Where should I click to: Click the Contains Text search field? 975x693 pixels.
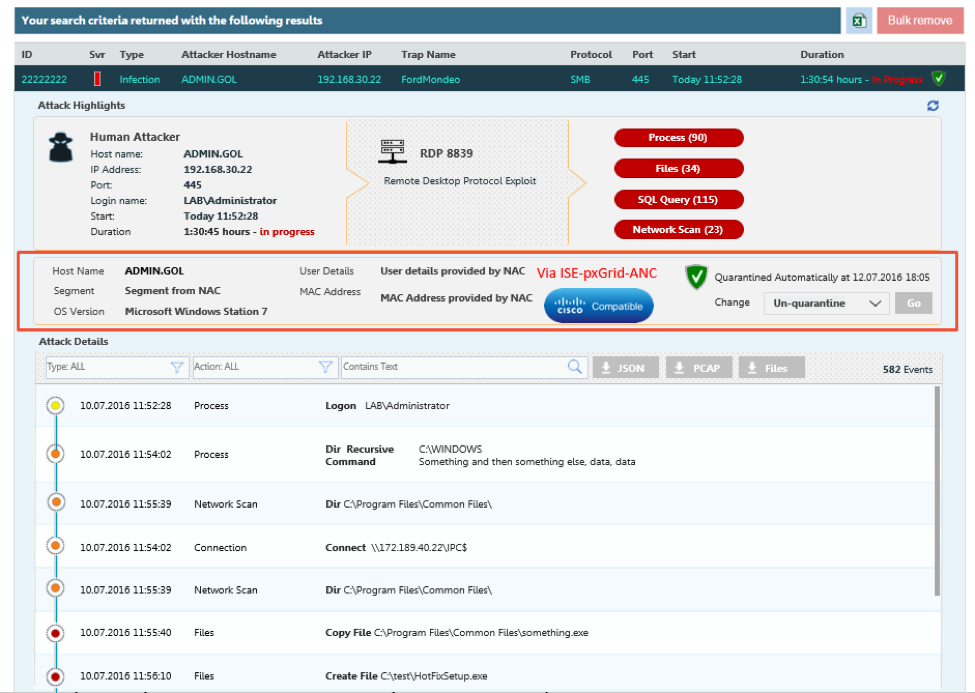tap(453, 367)
